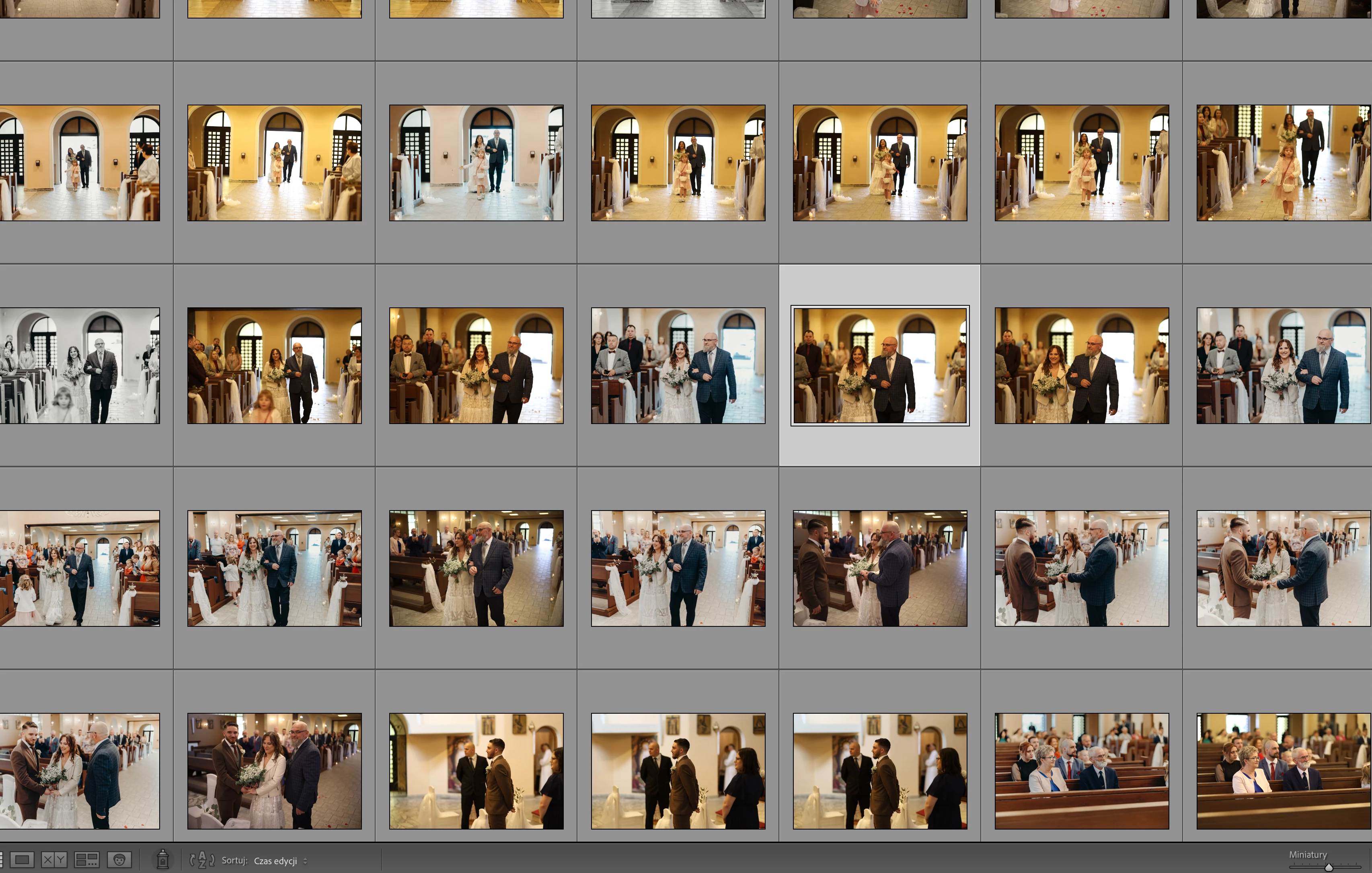Select the last thumbnail in the bottom row
Viewport: 1372px width, 873px height.
[x=1283, y=771]
